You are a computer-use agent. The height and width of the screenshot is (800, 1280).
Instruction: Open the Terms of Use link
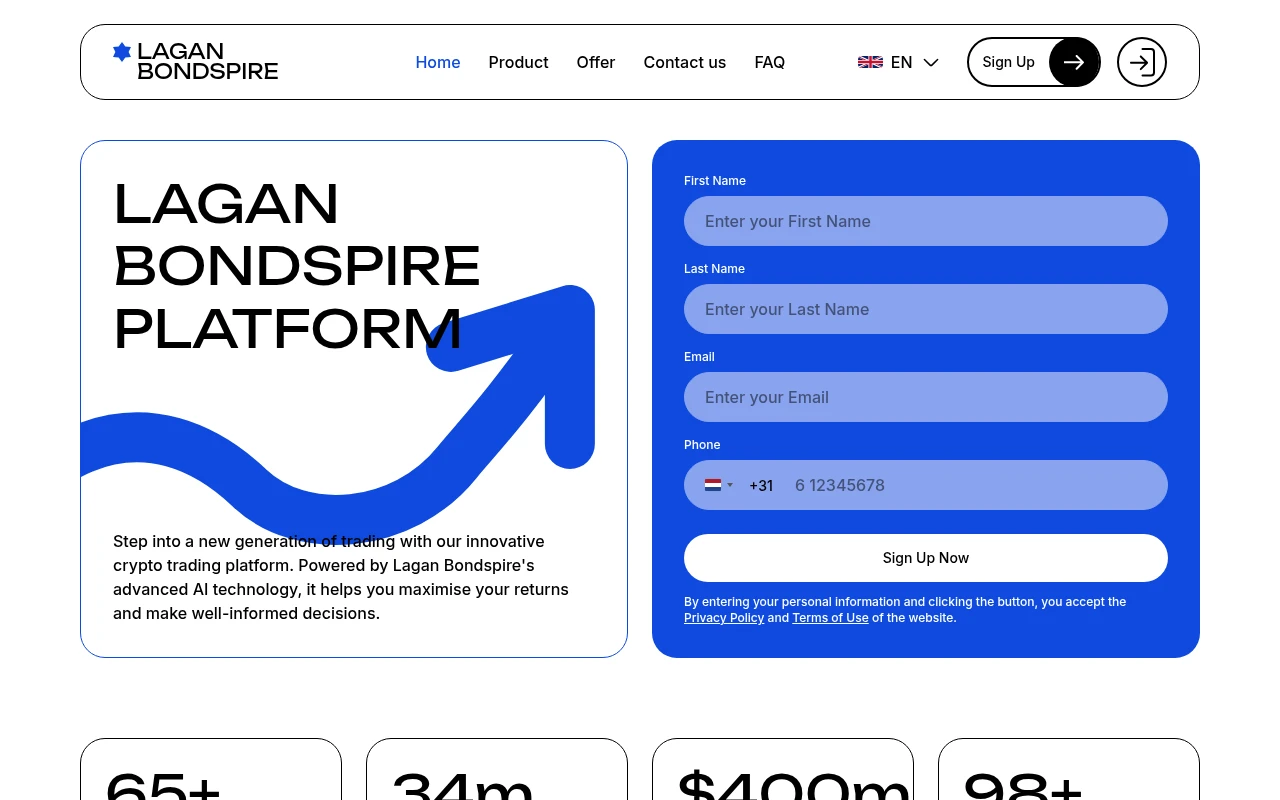(830, 617)
